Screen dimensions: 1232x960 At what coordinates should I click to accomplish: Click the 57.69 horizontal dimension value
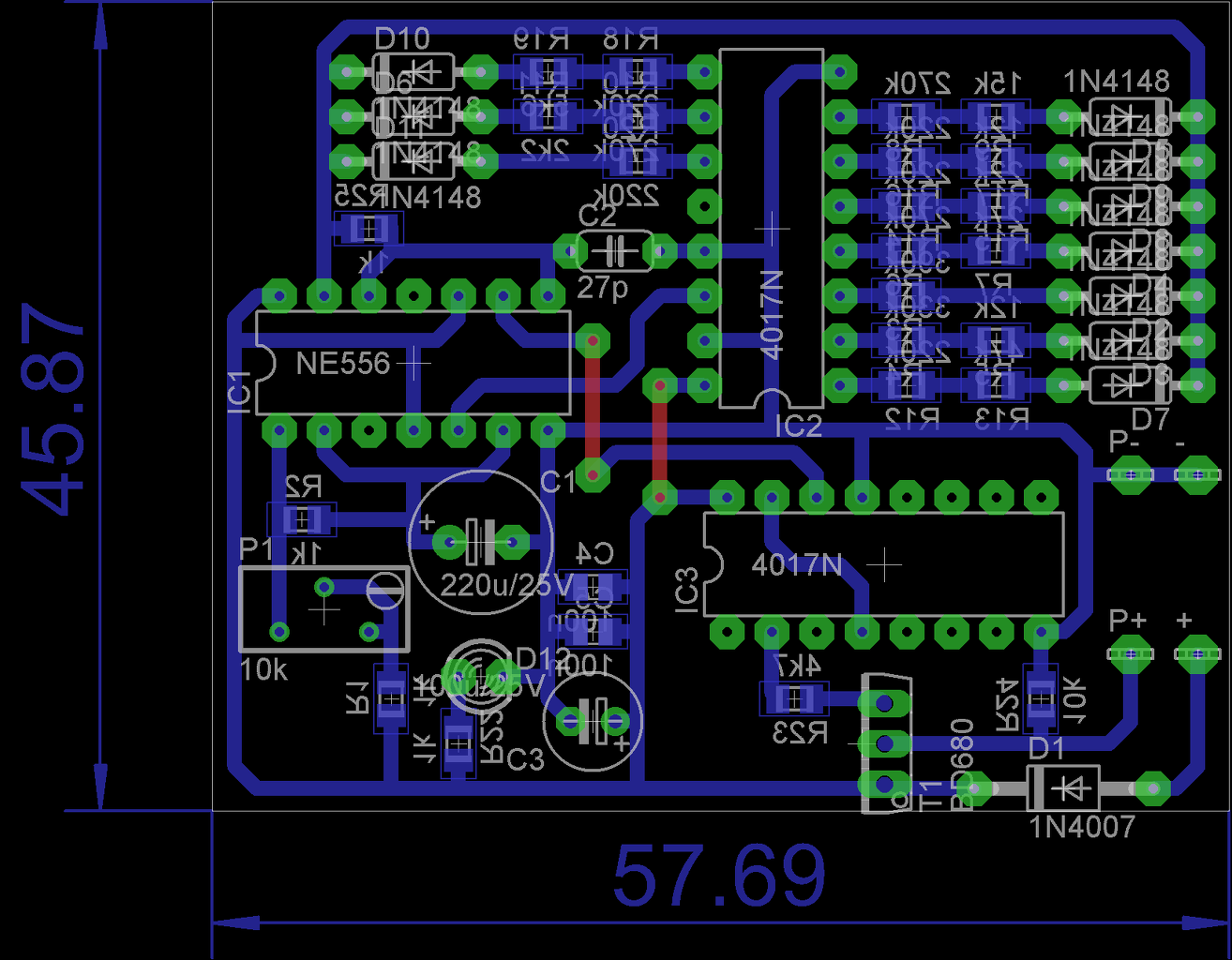click(719, 876)
